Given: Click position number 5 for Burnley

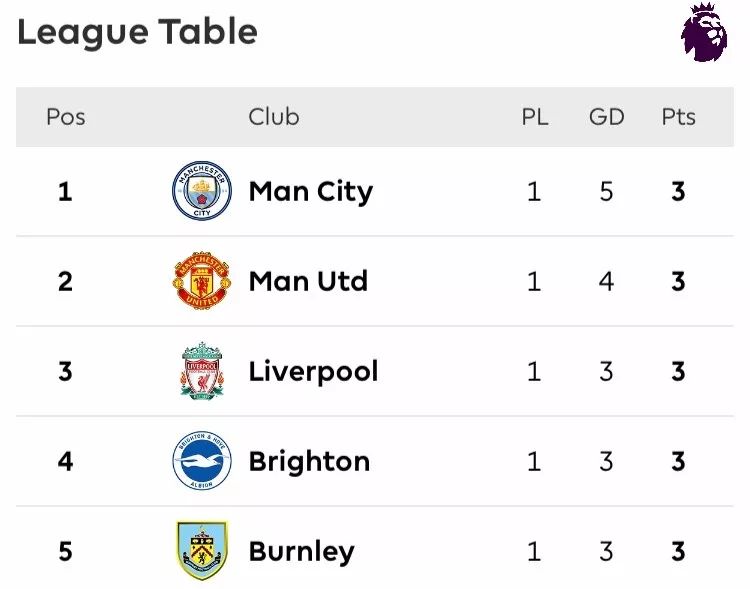Looking at the screenshot, I should click(65, 551).
